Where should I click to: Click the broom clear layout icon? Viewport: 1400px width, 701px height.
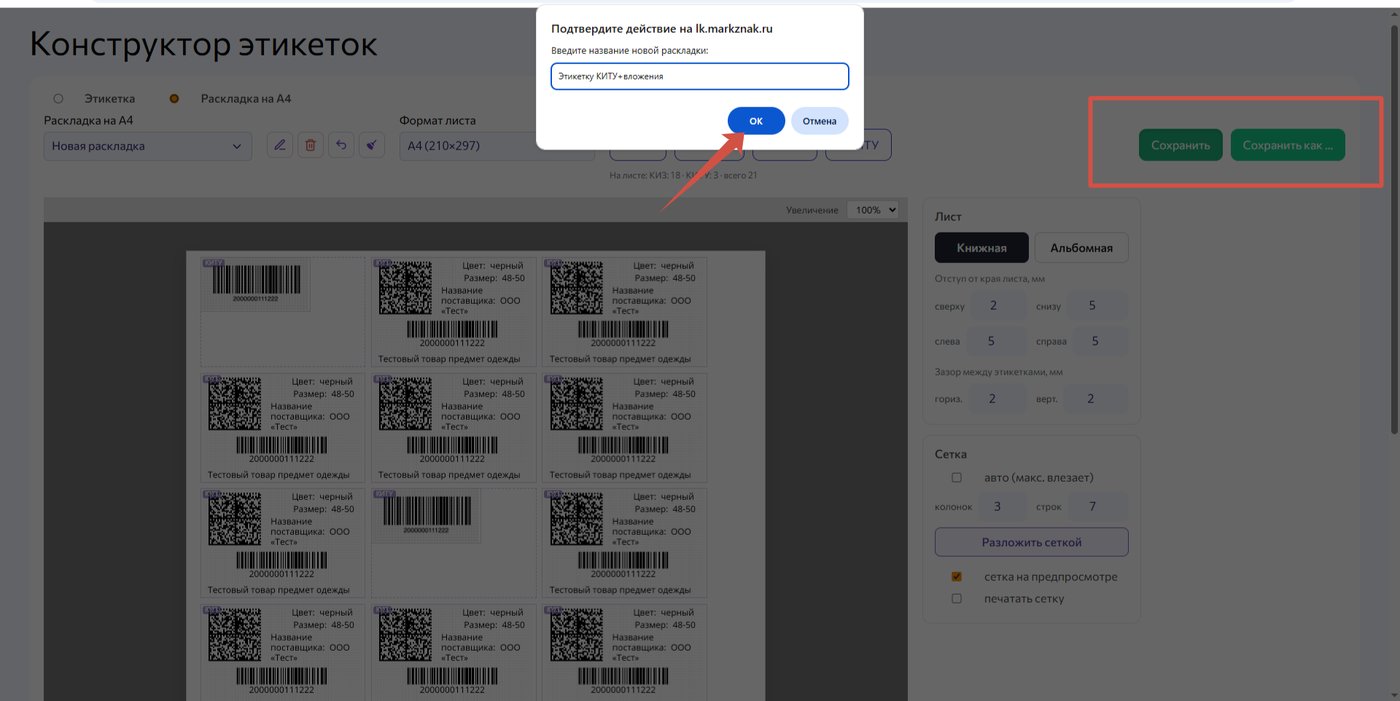(x=371, y=145)
